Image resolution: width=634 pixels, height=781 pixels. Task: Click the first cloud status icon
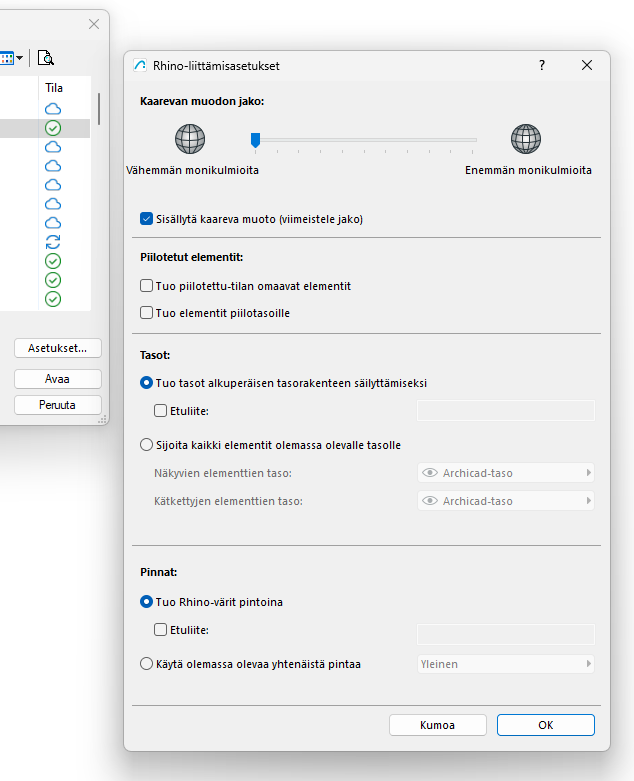(x=53, y=109)
